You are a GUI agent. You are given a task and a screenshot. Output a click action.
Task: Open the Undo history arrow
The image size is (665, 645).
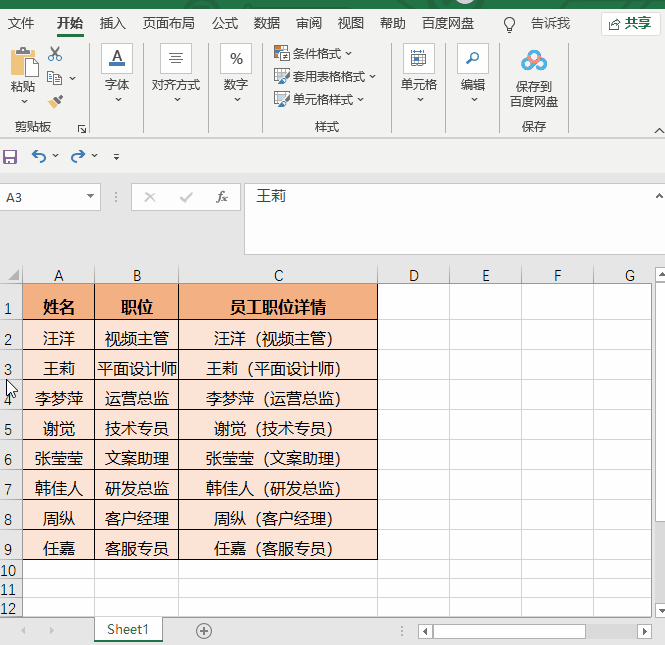click(56, 156)
